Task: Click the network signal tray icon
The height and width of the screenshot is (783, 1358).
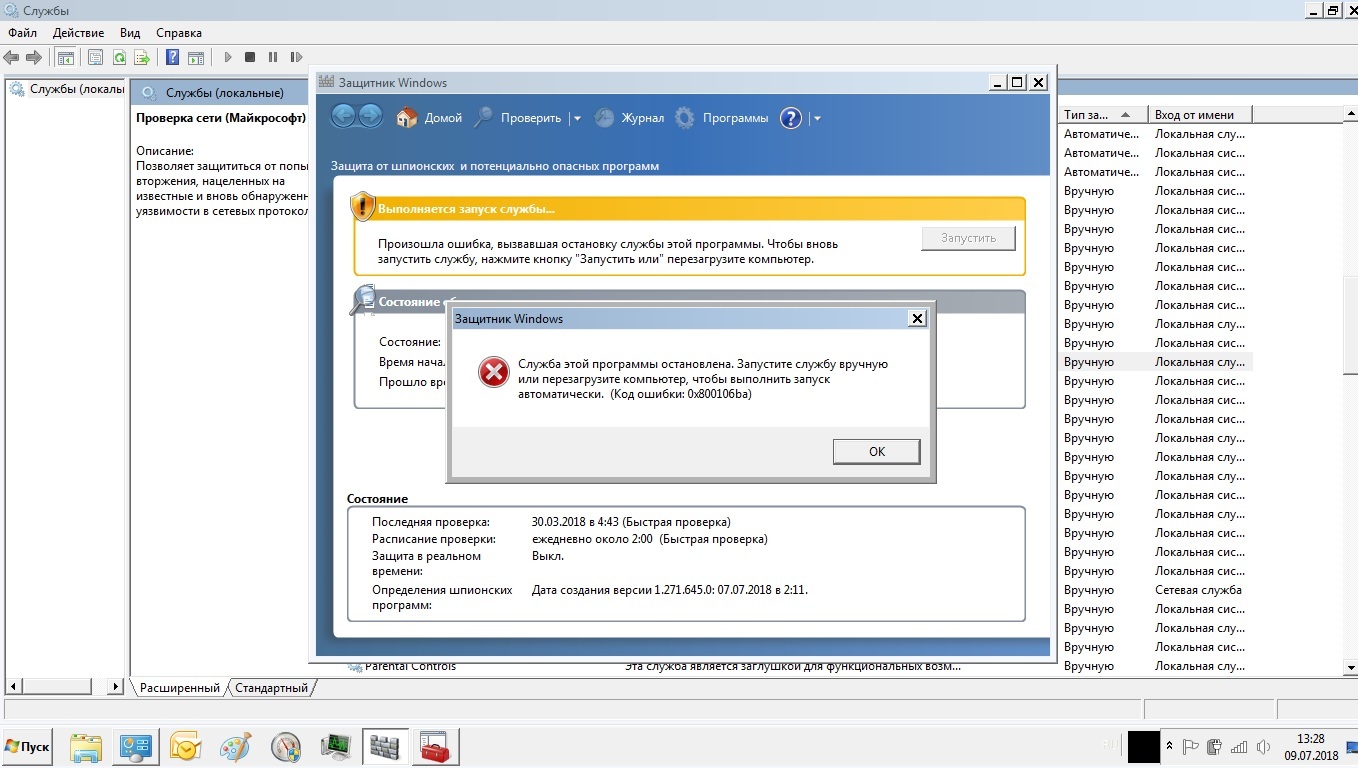Action: tap(1239, 747)
